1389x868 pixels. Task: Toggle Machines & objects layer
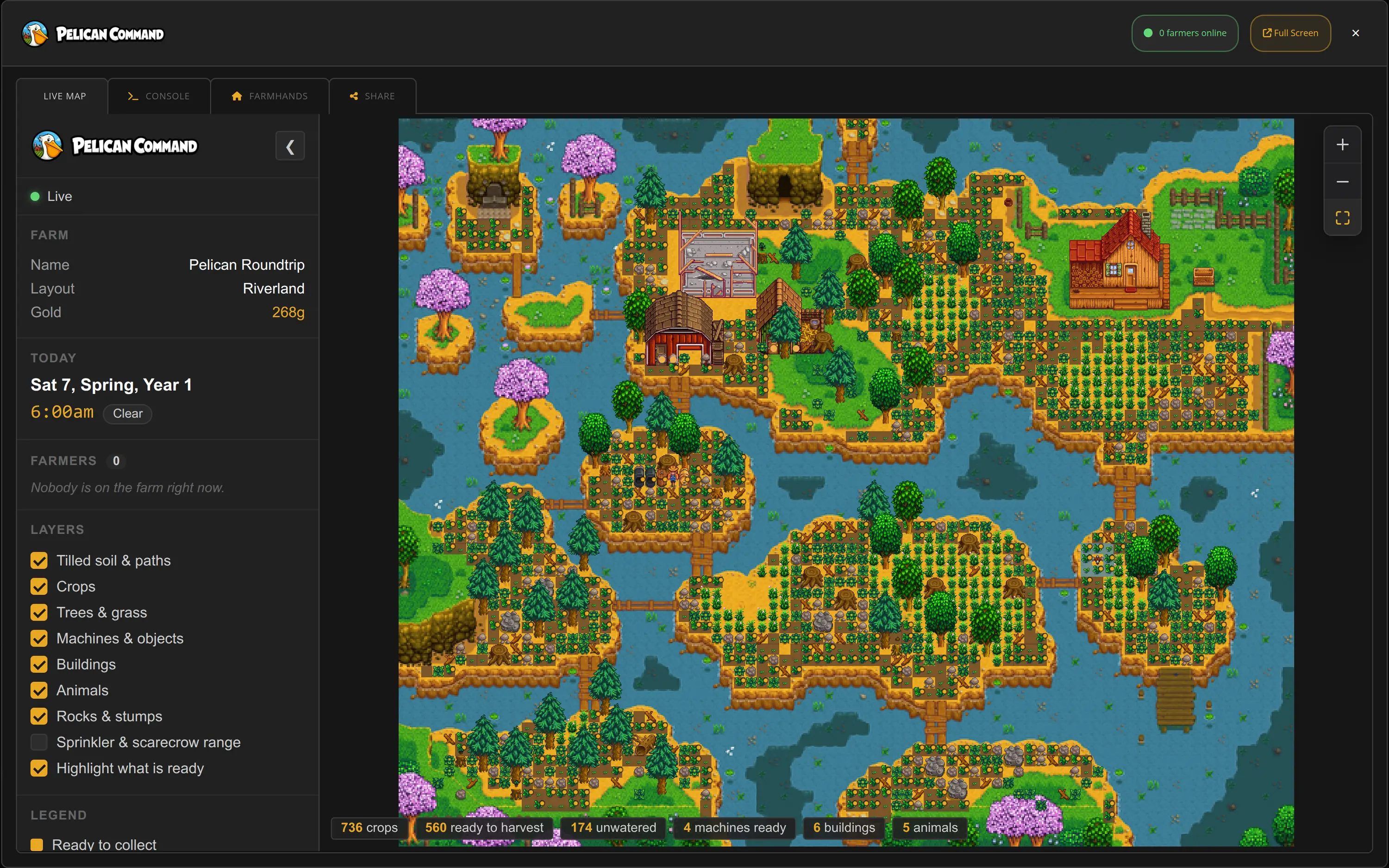(39, 638)
